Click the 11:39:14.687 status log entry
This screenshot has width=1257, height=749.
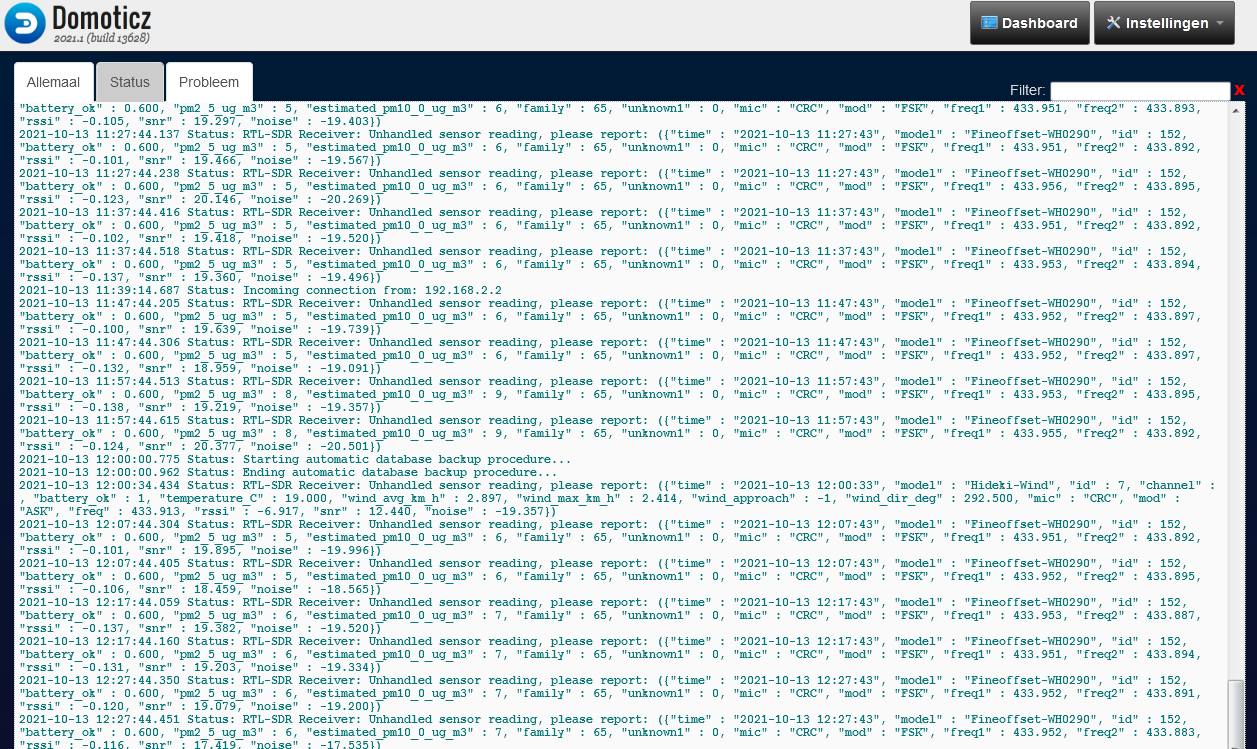click(x=260, y=290)
